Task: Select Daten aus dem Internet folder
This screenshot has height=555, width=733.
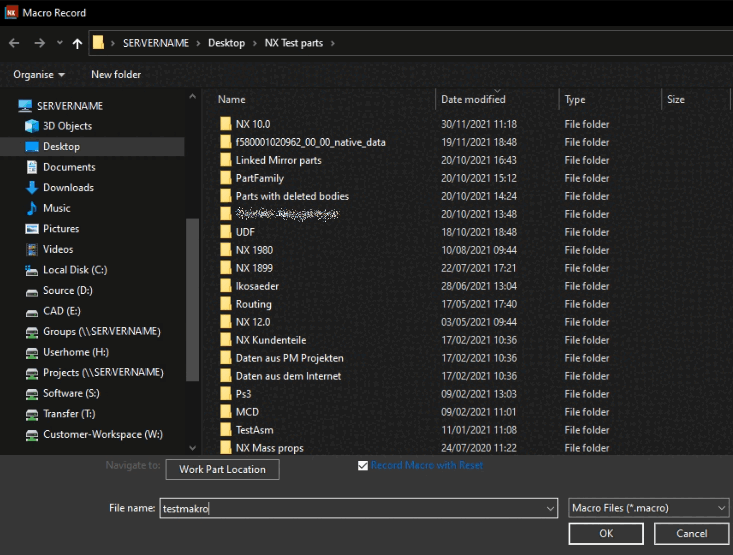Action: pos(280,376)
